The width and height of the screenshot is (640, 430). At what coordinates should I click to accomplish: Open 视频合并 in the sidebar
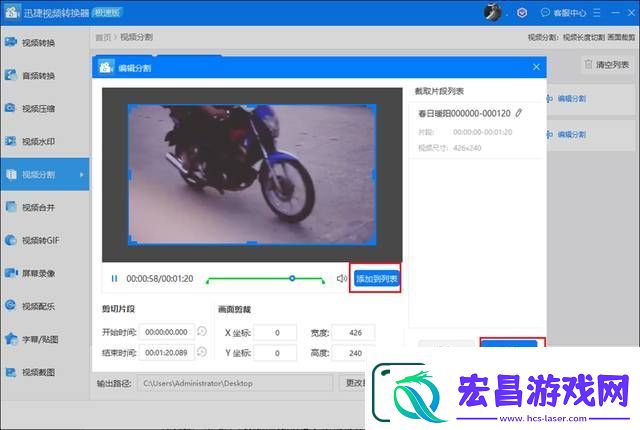(38, 208)
